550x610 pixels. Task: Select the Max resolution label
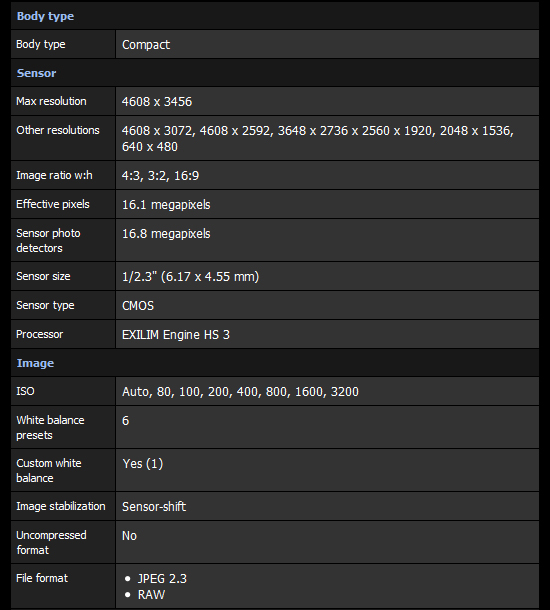point(51,101)
